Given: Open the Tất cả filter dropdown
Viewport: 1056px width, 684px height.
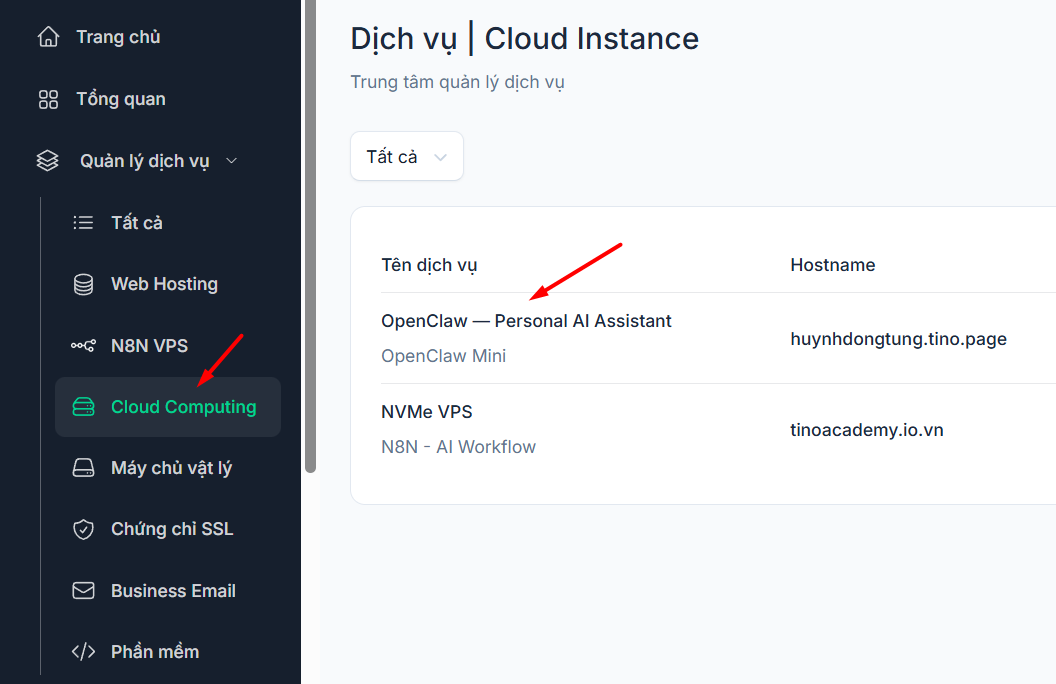Looking at the screenshot, I should tap(406, 156).
